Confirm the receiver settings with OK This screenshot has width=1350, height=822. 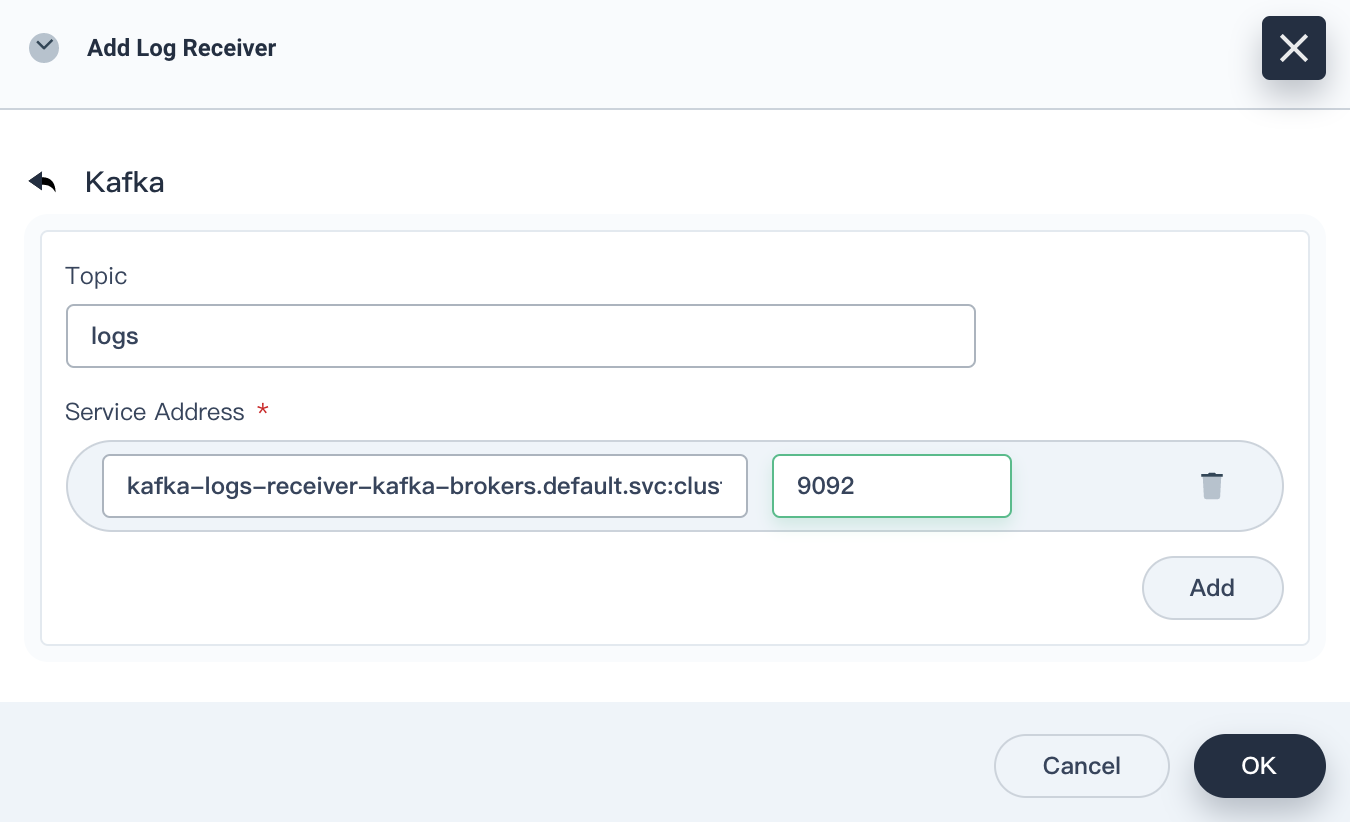1259,765
